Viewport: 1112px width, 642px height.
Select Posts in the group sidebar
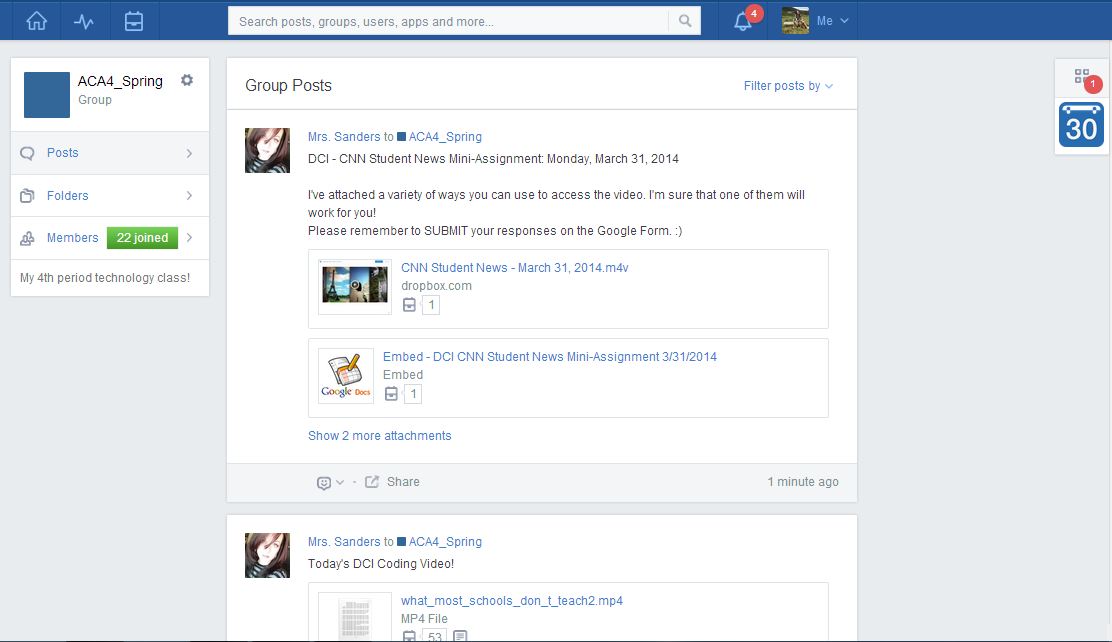[x=62, y=153]
